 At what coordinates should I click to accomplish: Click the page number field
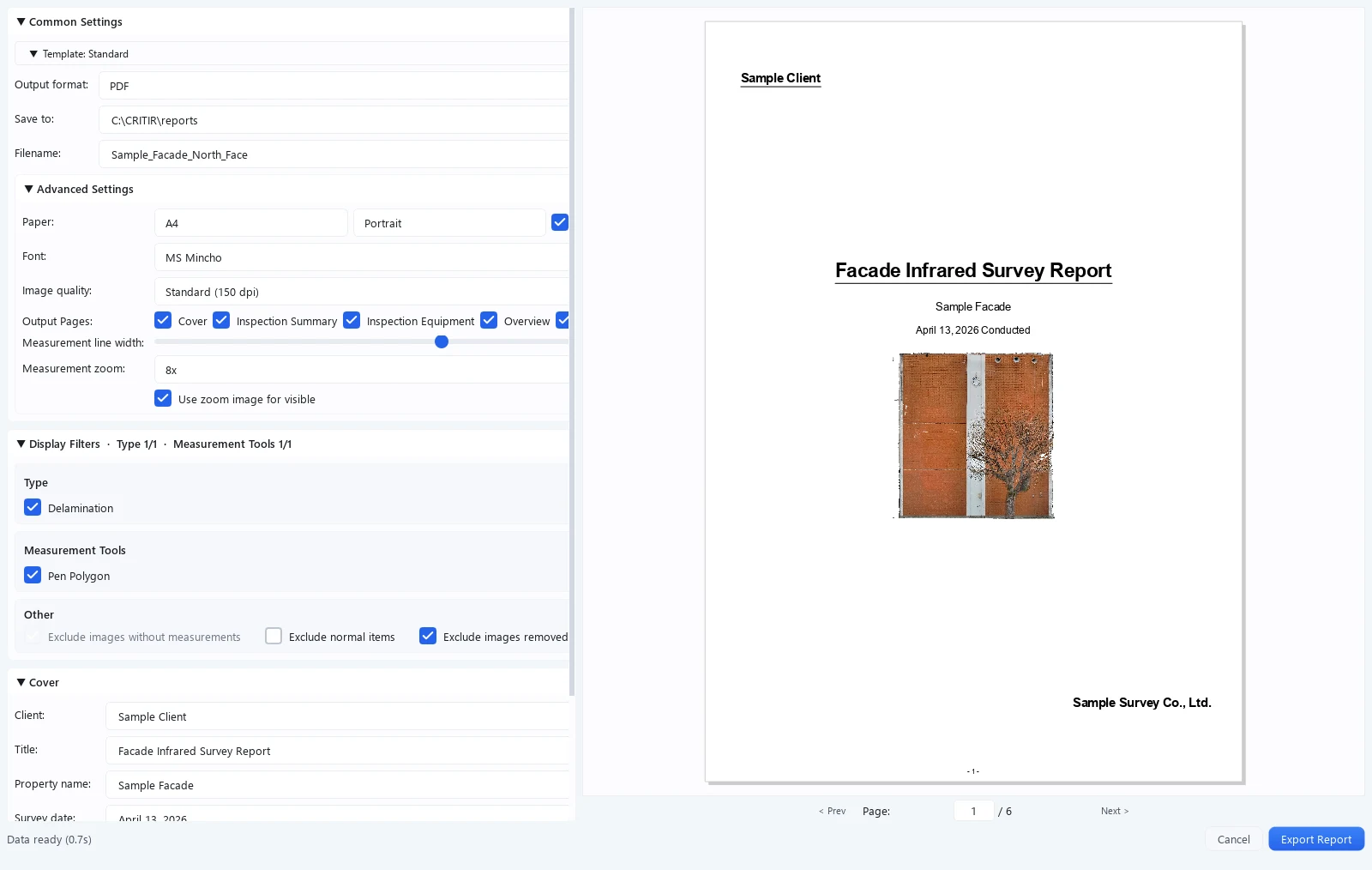(x=973, y=811)
